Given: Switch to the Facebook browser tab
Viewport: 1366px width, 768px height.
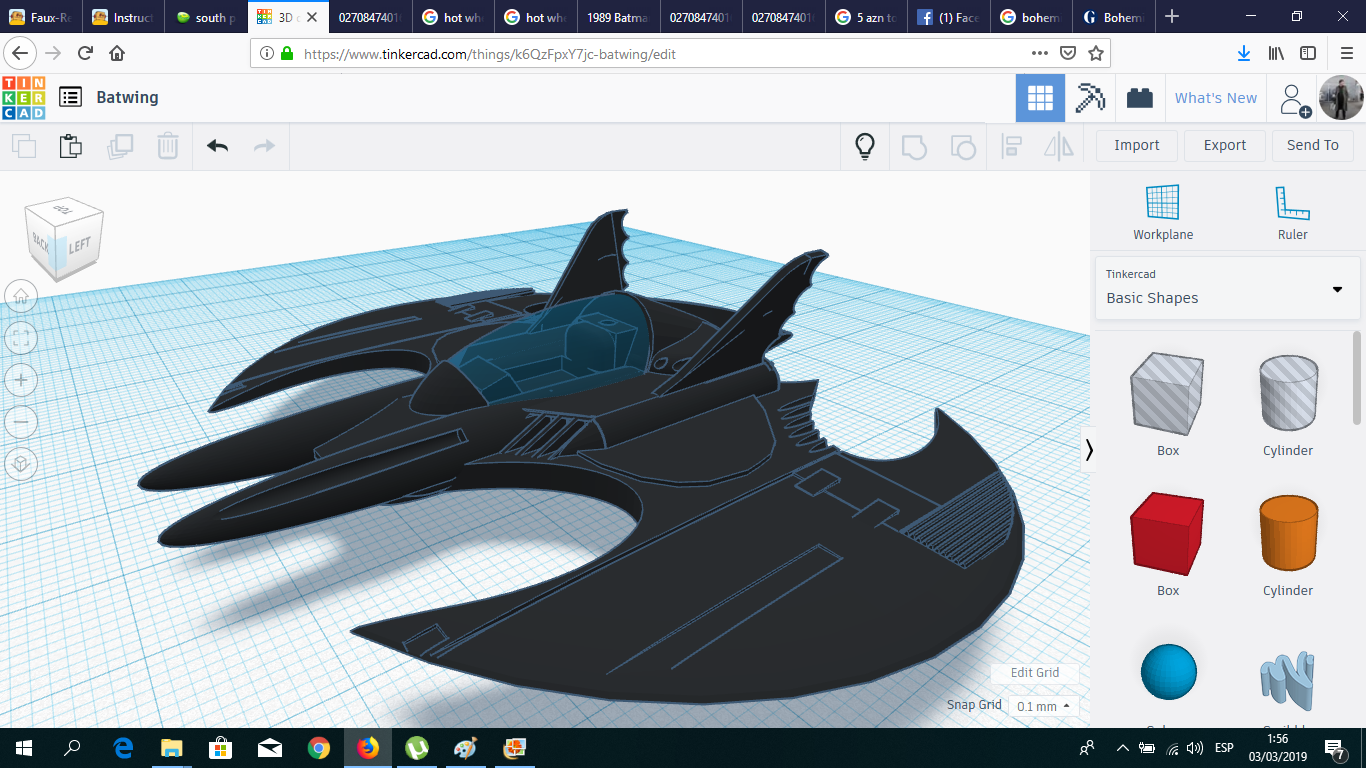Looking at the screenshot, I should pos(948,17).
